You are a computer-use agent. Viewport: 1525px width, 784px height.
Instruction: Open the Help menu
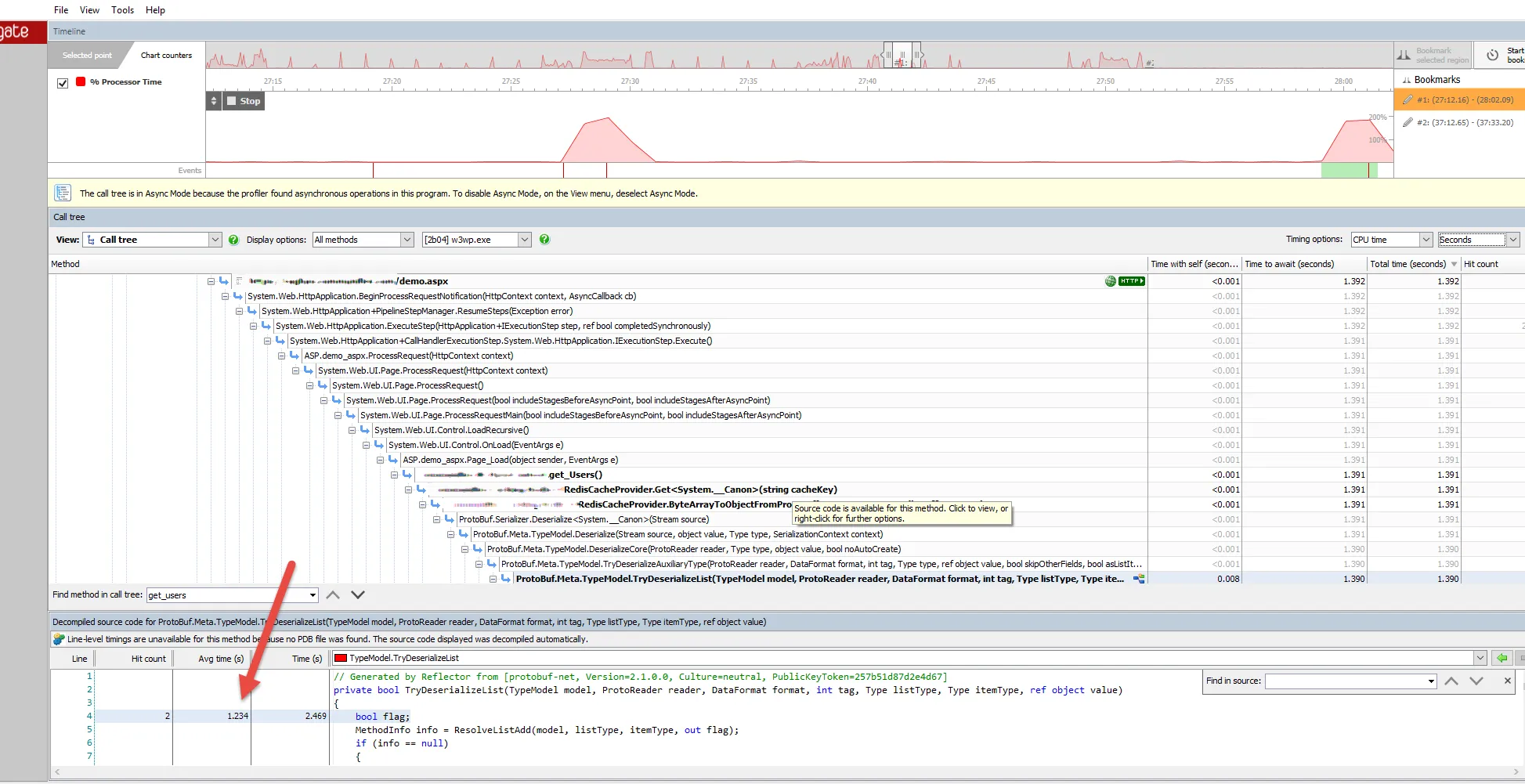[155, 10]
